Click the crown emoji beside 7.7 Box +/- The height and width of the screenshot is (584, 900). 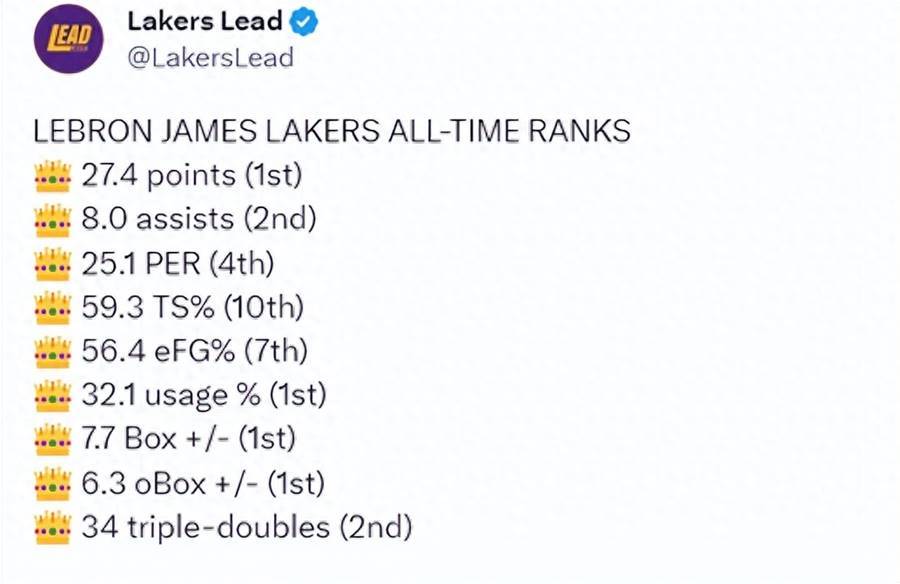click(x=53, y=439)
